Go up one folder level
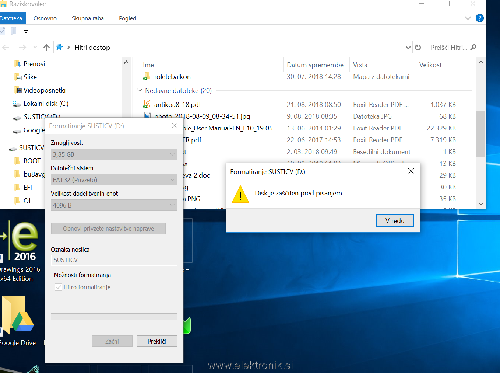Image resolution: width=500 pixels, height=373 pixels. [46, 48]
